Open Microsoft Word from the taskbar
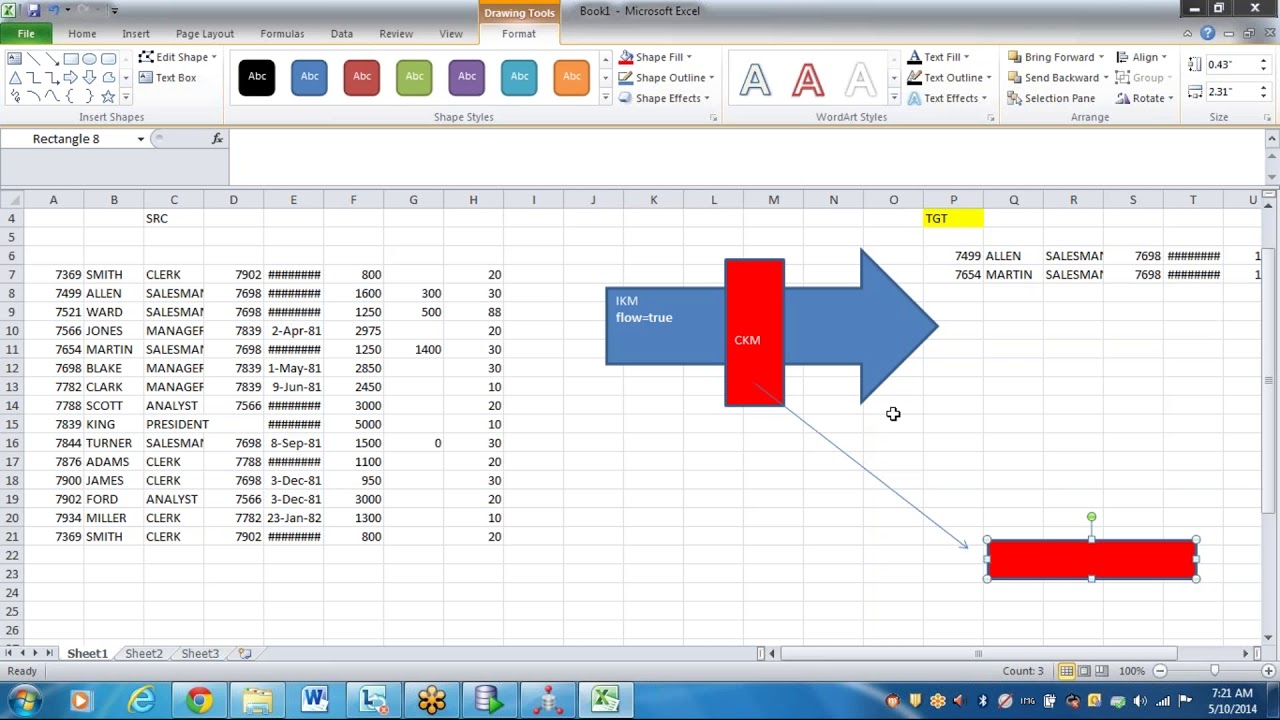Screen dimensions: 1280x720 click(315, 700)
